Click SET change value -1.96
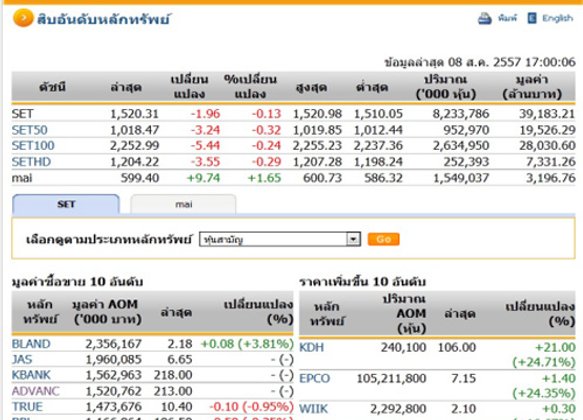The width and height of the screenshot is (583, 420). tap(205, 114)
